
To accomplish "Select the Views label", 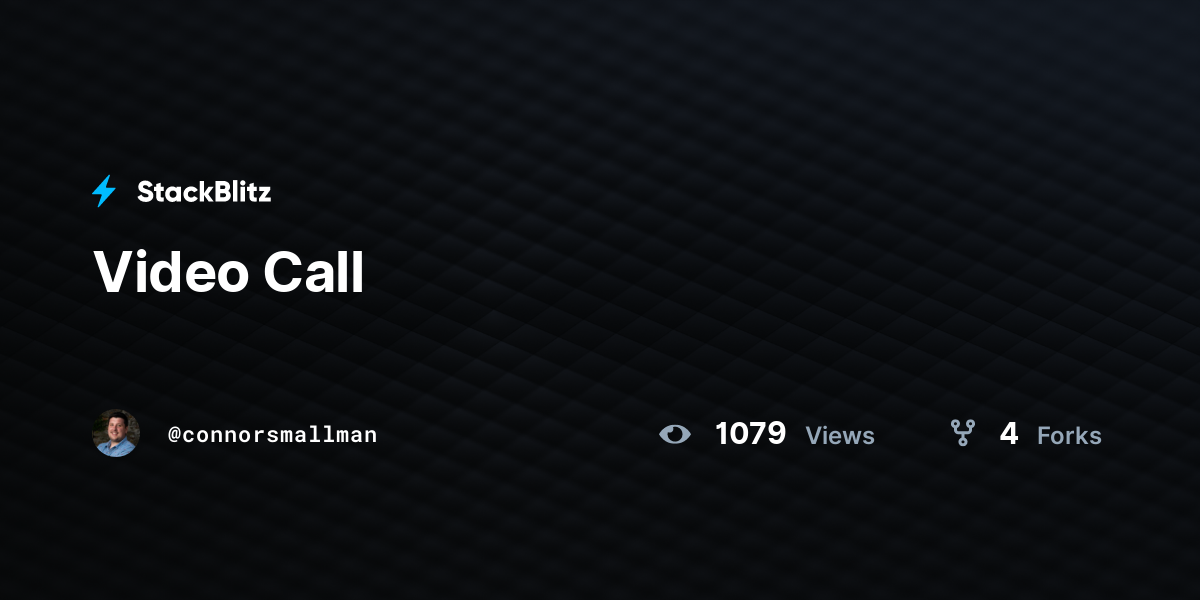I will [x=840, y=435].
